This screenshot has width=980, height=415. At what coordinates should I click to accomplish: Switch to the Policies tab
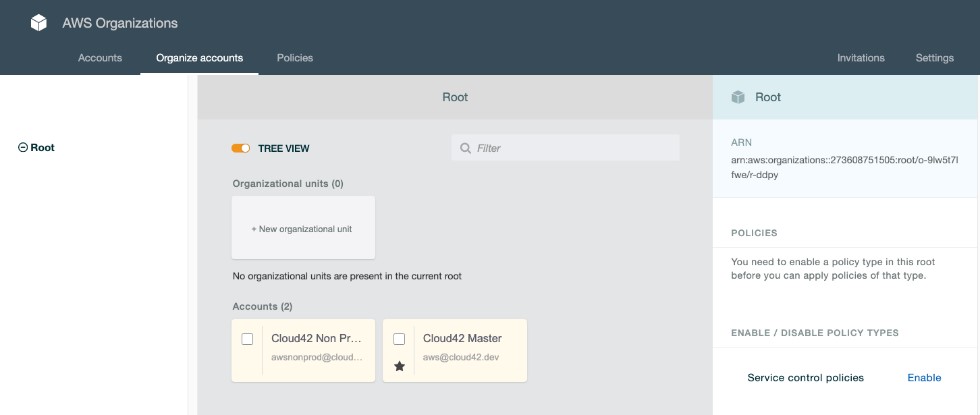click(295, 58)
